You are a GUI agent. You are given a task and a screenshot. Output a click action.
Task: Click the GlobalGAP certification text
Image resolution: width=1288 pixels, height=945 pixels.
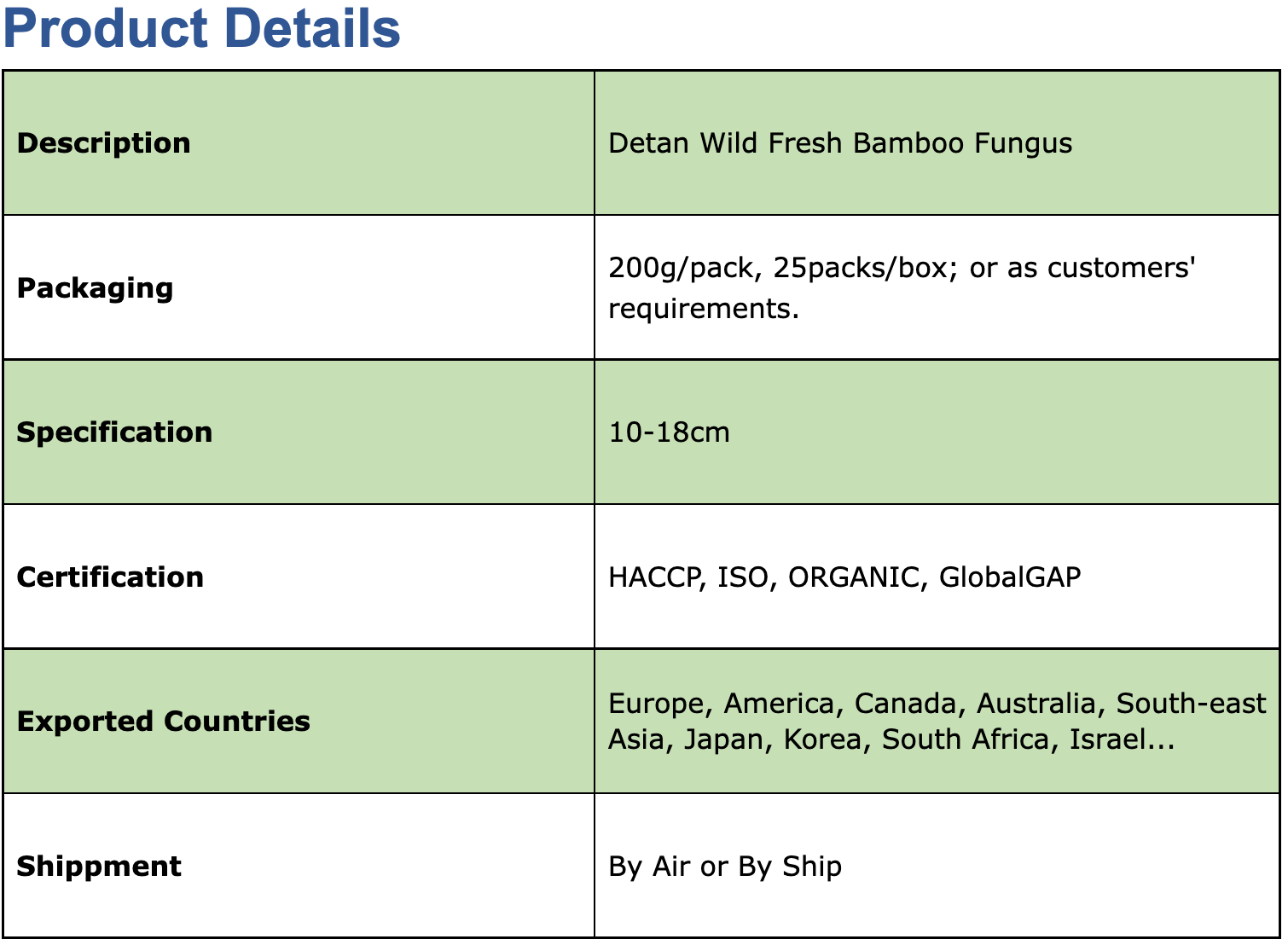(1009, 577)
